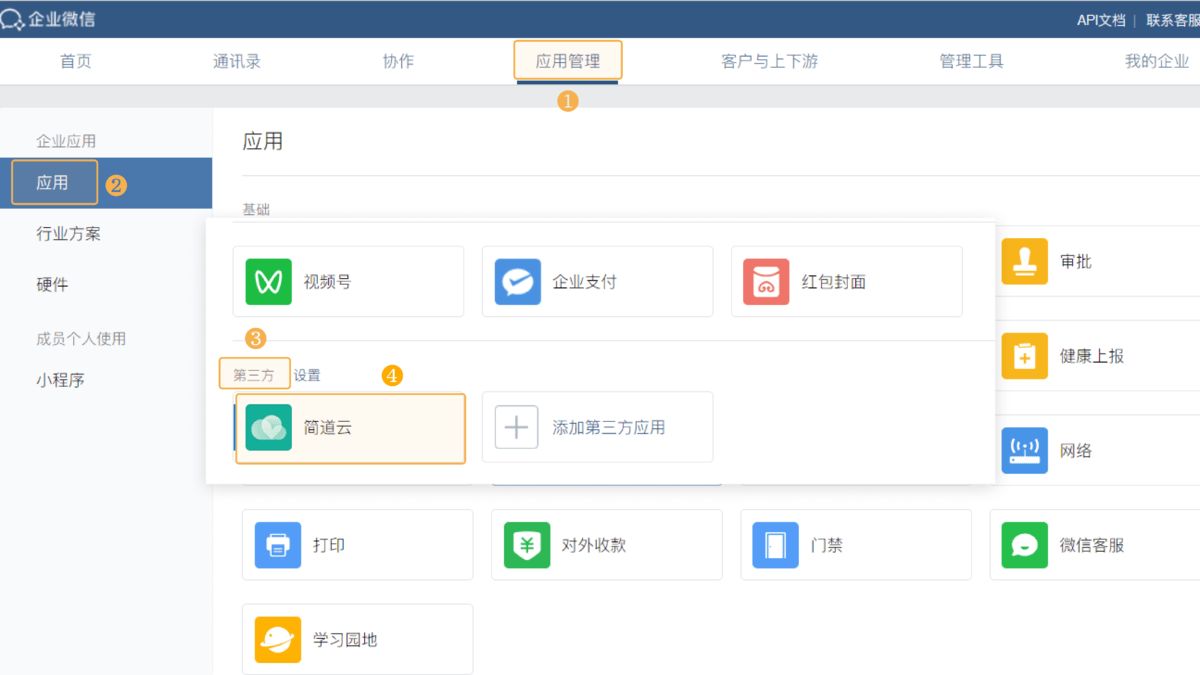Click the 门禁 app name
The height and width of the screenshot is (675, 1200).
tap(827, 545)
